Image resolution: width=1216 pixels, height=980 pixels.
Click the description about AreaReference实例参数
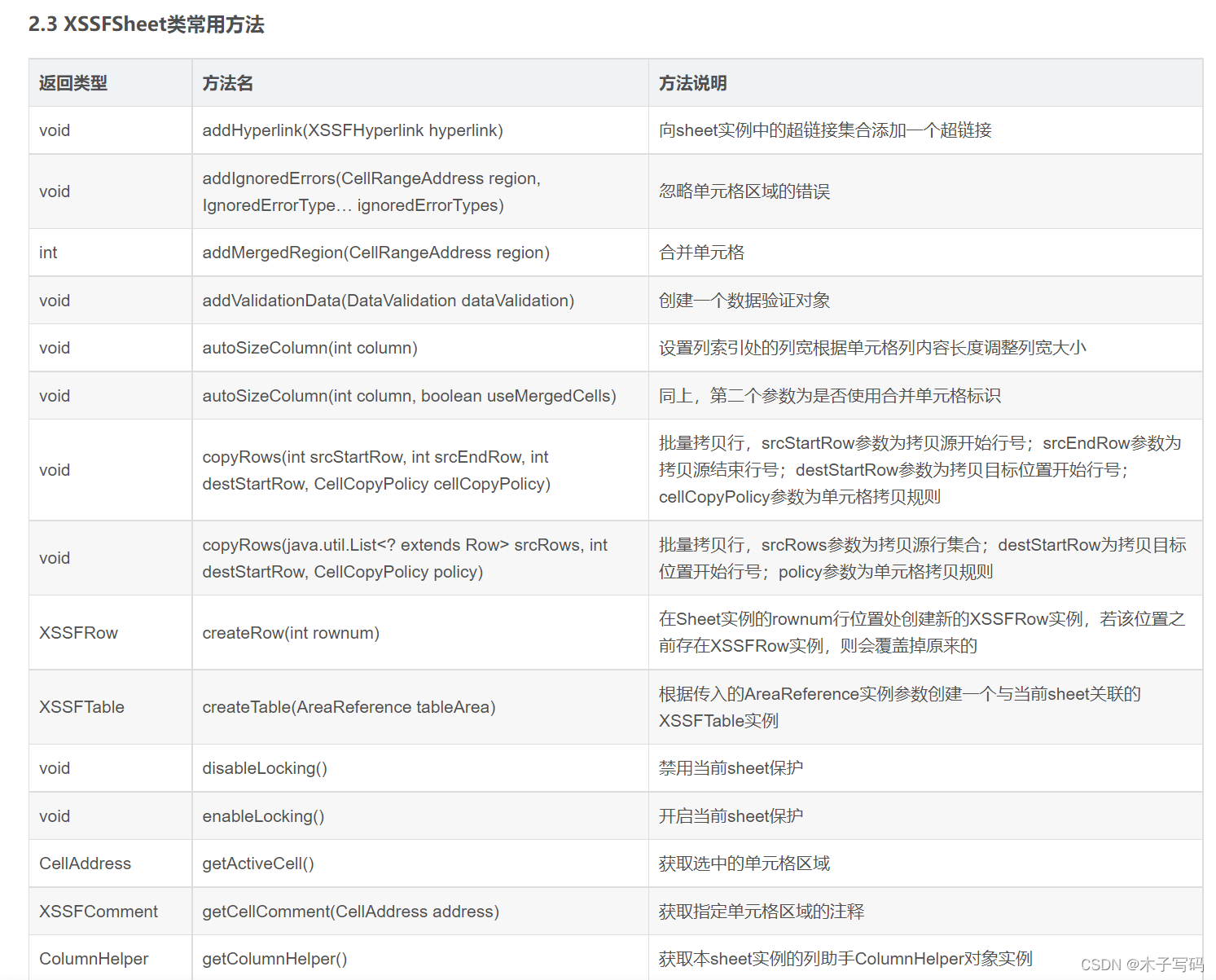click(x=900, y=707)
